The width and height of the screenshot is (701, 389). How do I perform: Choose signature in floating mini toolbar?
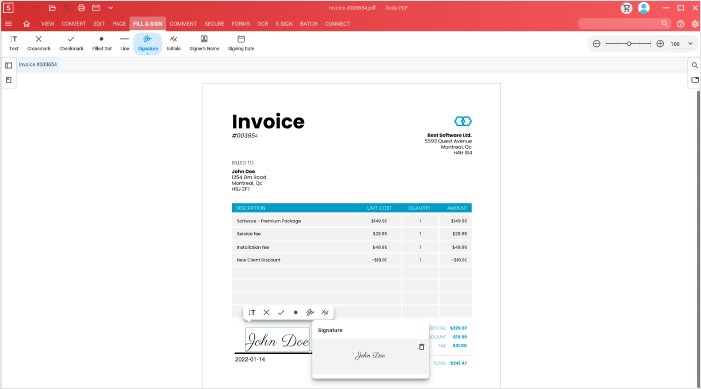pos(310,313)
